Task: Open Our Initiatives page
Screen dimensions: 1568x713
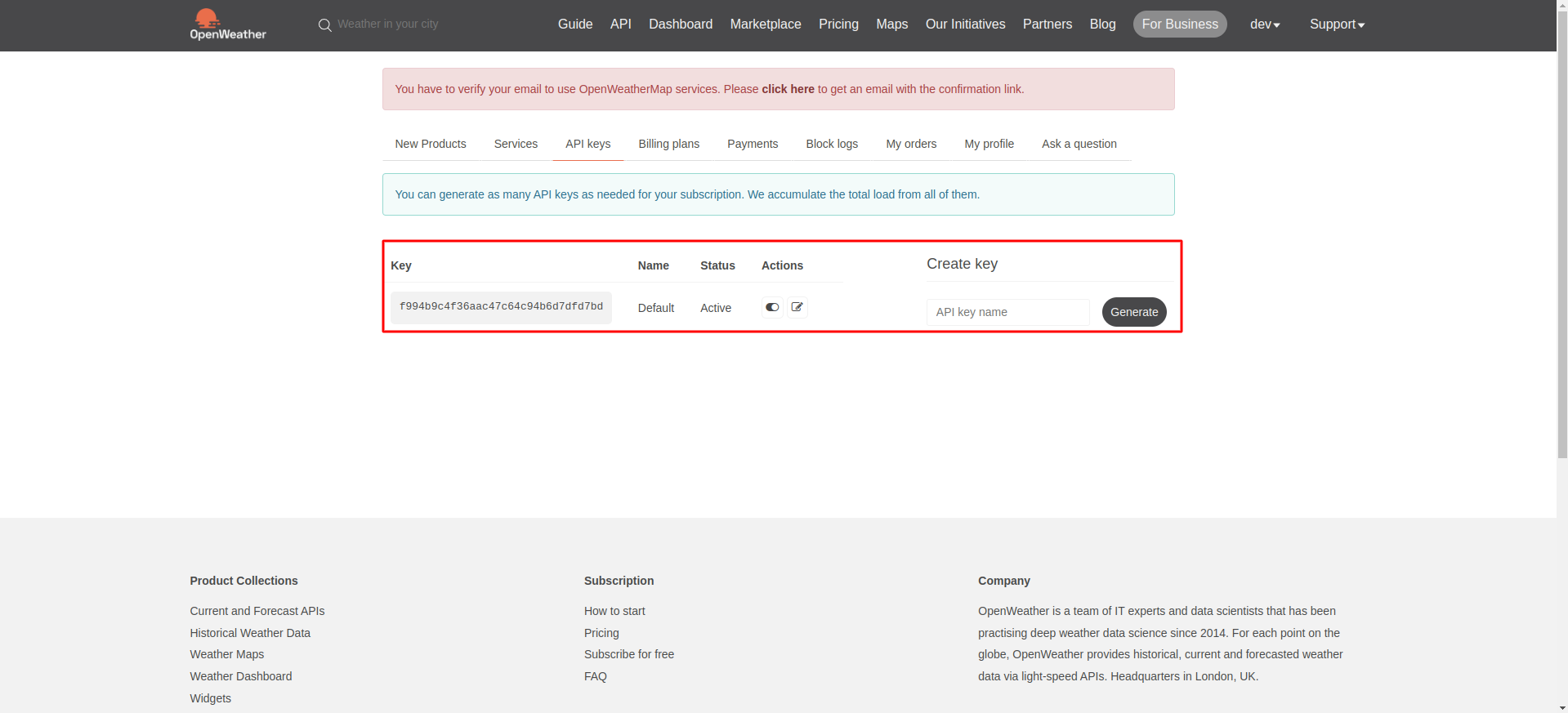Action: 966,25
